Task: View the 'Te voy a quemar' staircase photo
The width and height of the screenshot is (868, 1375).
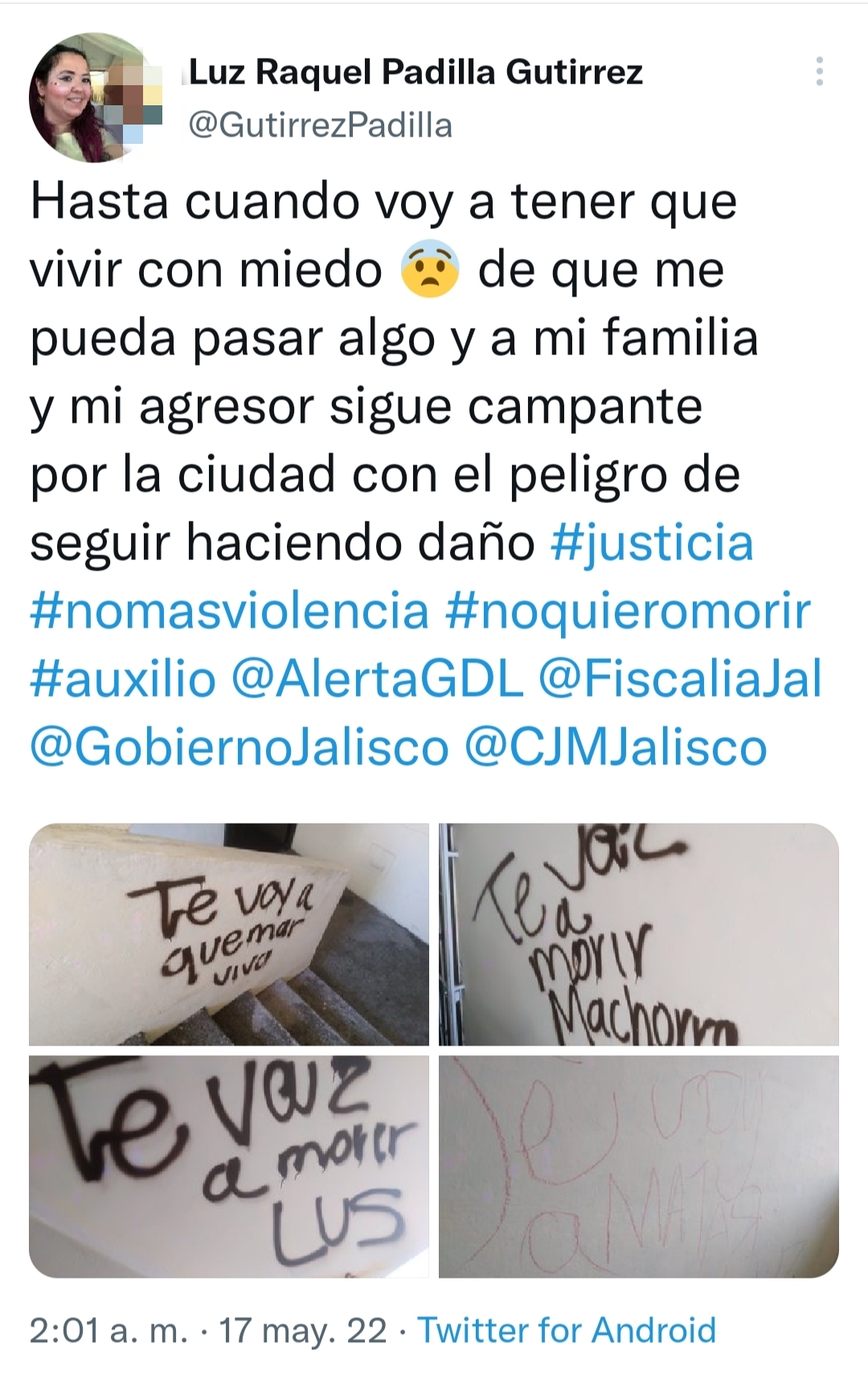Action: point(229,934)
